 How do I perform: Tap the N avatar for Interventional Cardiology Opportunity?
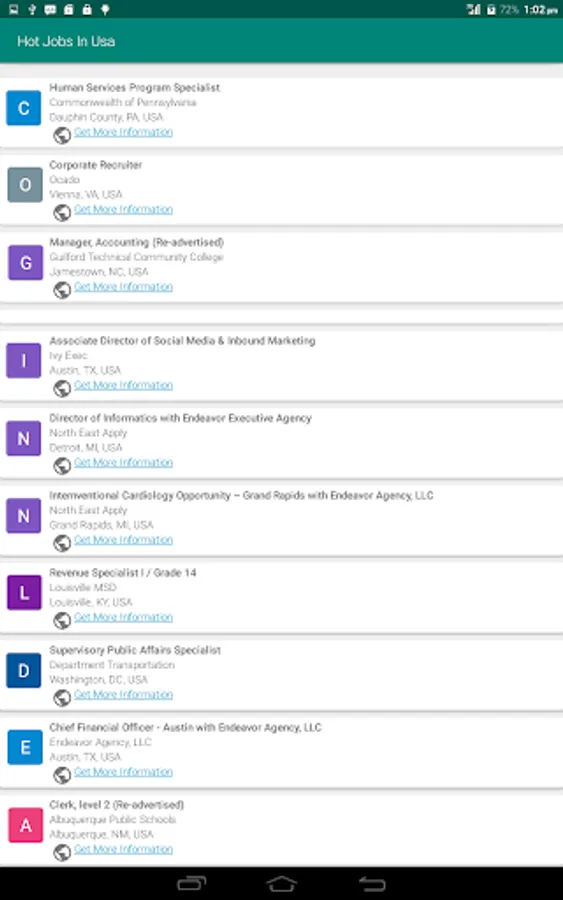tap(24, 515)
